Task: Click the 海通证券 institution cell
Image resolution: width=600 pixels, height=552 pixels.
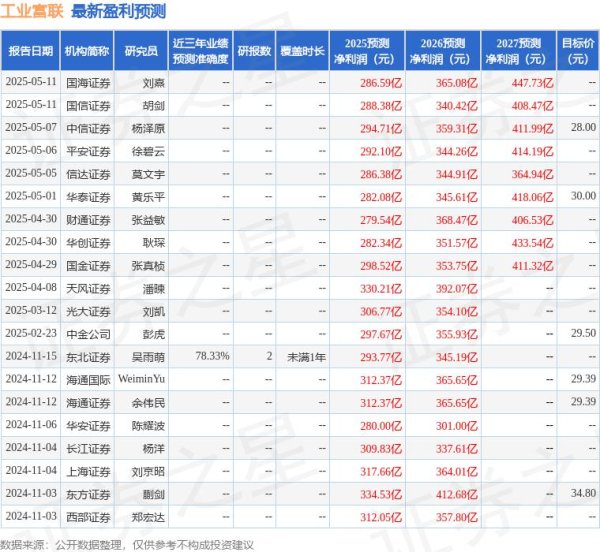Action: click(88, 403)
